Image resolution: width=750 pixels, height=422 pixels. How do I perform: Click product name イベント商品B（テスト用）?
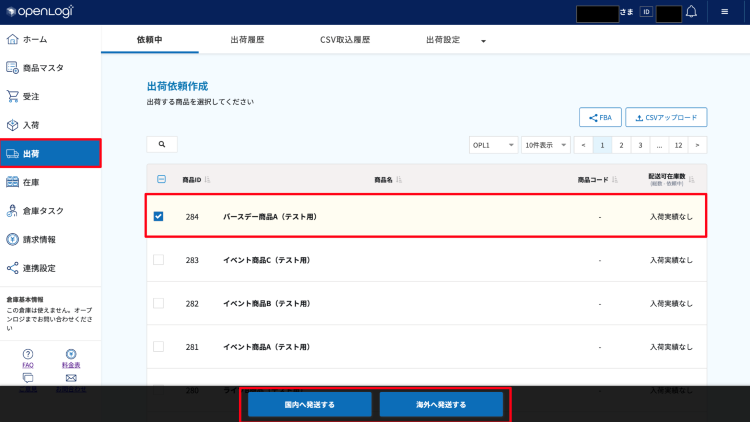point(266,303)
